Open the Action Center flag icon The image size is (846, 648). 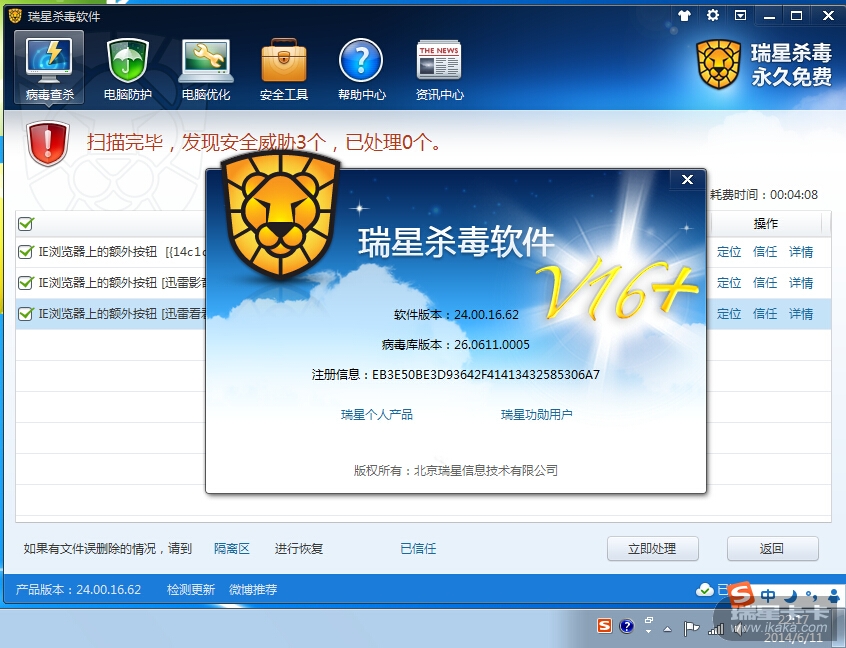pos(691,628)
